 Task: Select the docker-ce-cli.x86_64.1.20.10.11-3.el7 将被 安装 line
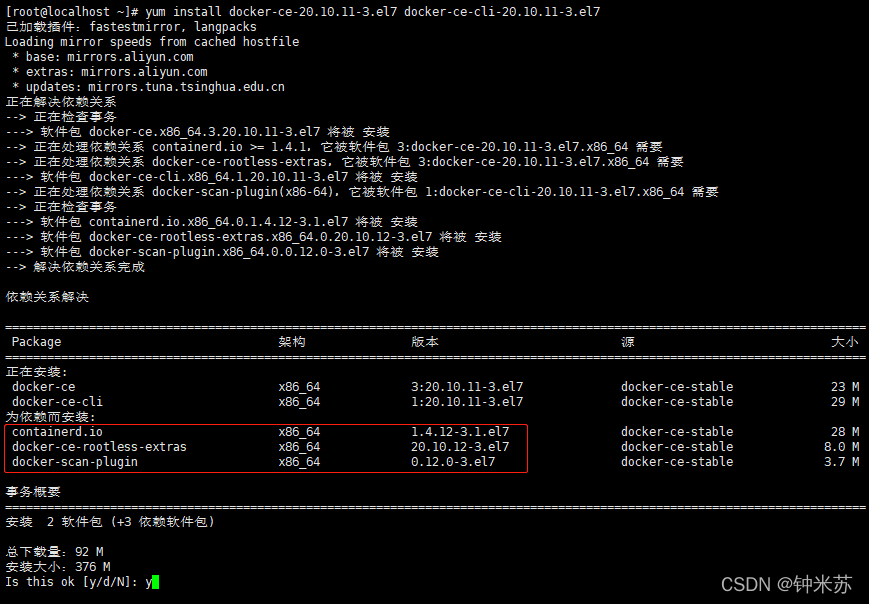(x=212, y=177)
